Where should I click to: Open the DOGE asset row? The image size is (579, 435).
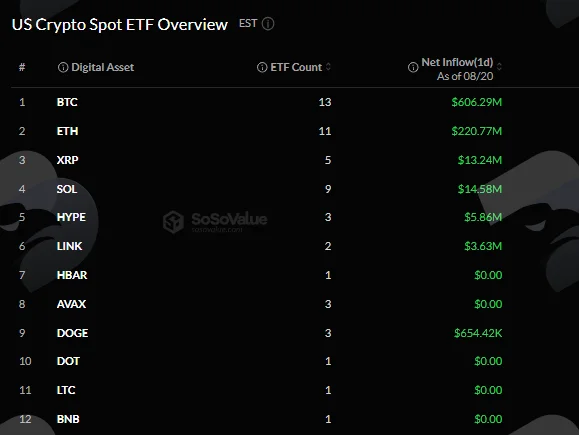click(295, 333)
